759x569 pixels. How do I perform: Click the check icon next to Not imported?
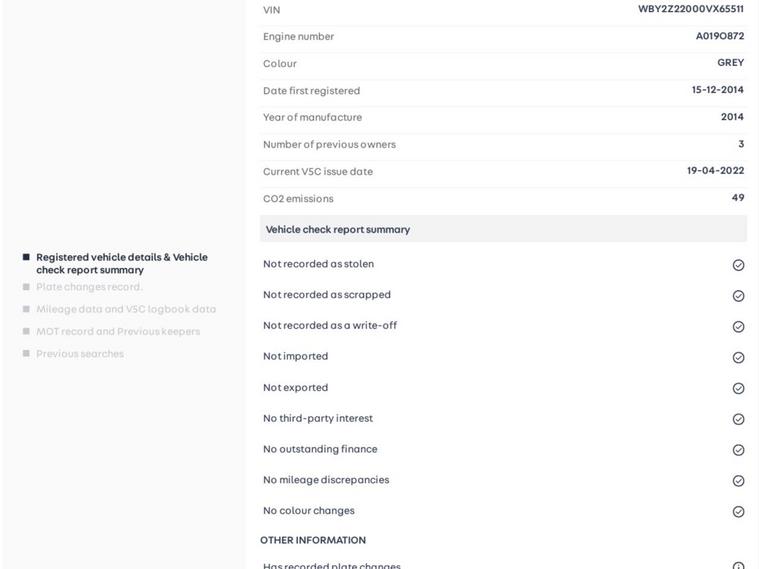738,358
